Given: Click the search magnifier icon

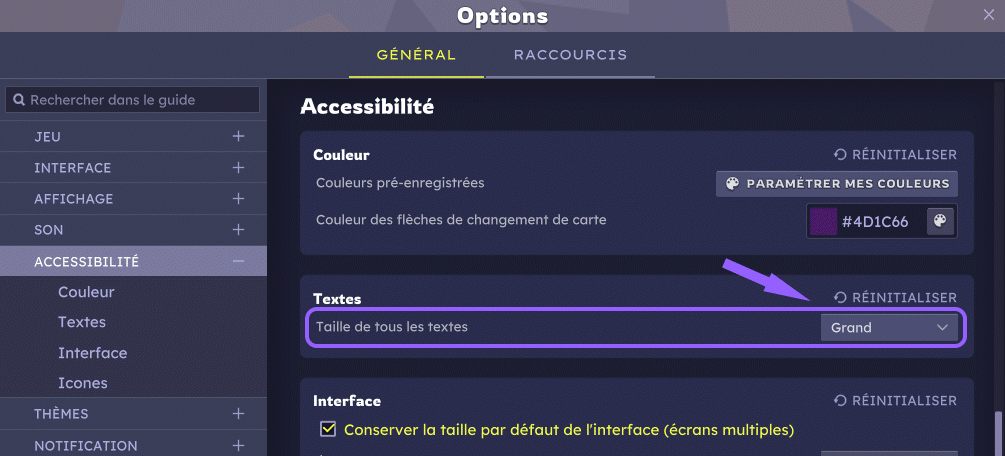Looking at the screenshot, I should (x=19, y=100).
